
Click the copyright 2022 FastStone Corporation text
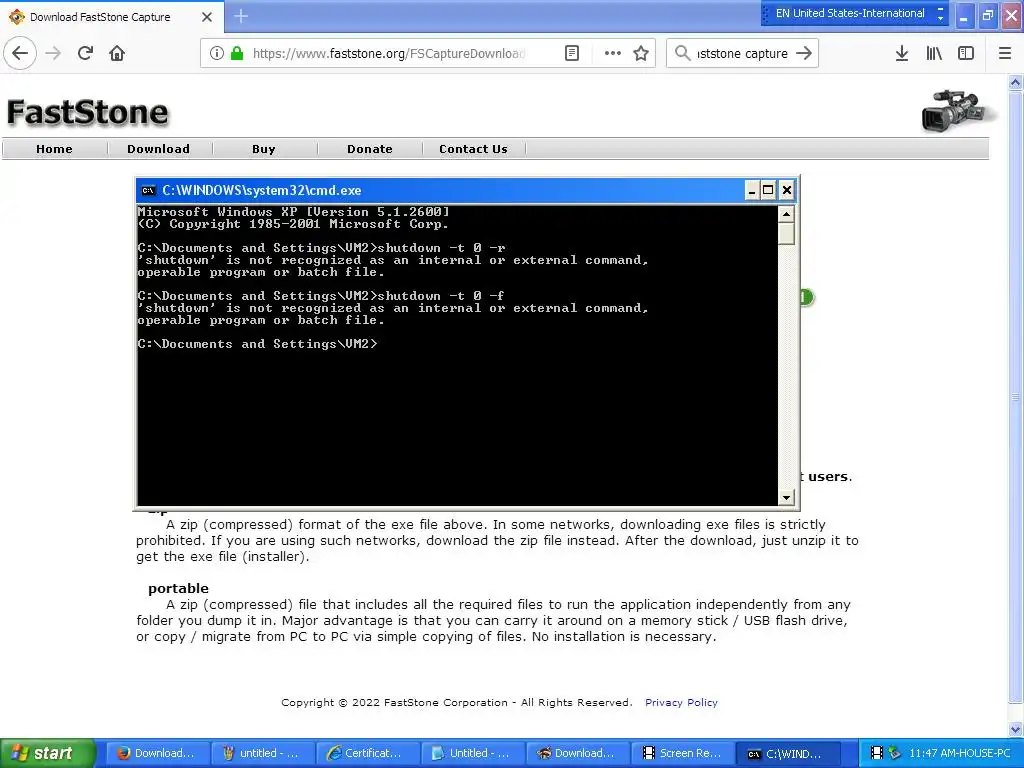(456, 702)
